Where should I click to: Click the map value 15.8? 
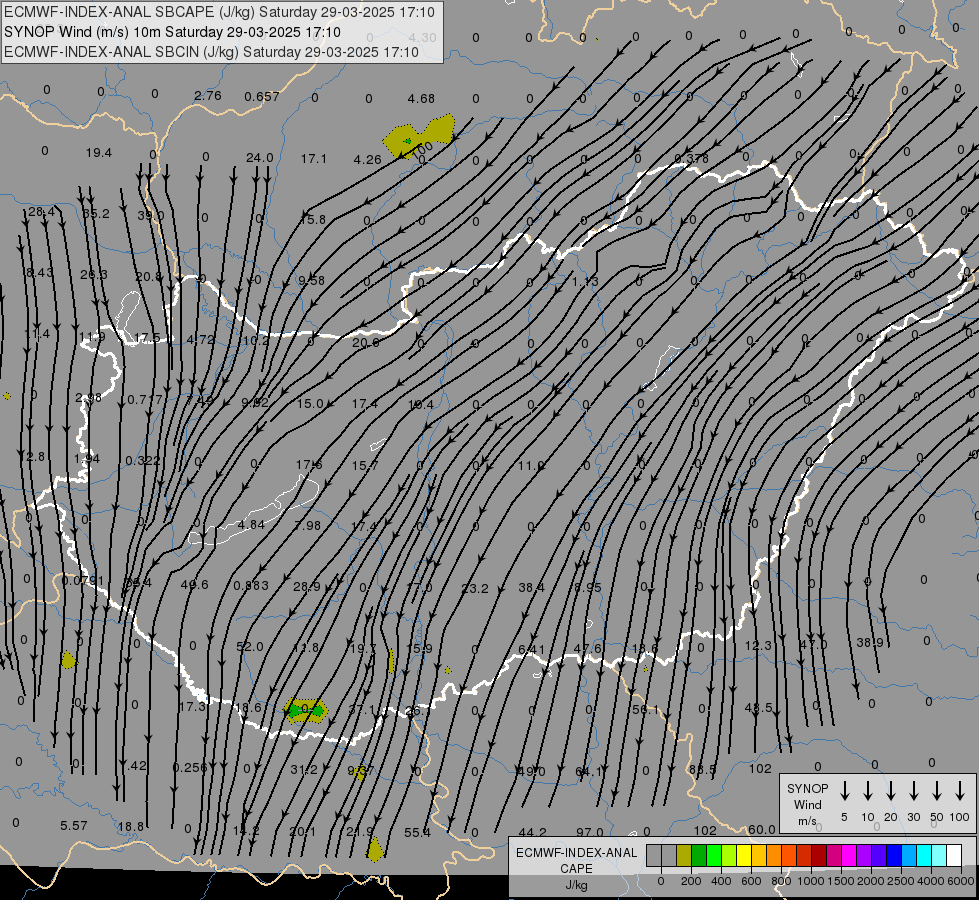coord(313,219)
